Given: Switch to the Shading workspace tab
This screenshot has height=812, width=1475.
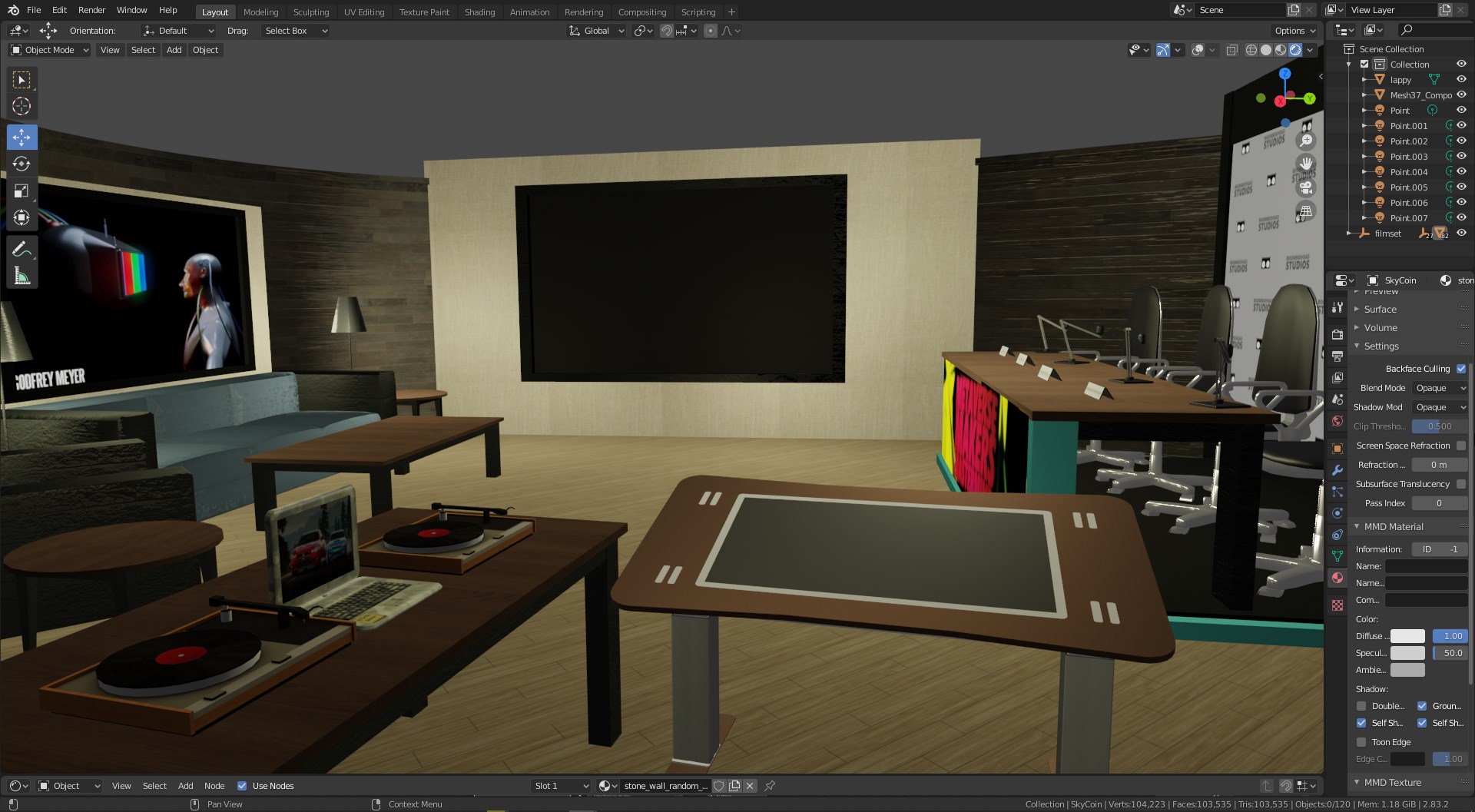Looking at the screenshot, I should (x=479, y=12).
